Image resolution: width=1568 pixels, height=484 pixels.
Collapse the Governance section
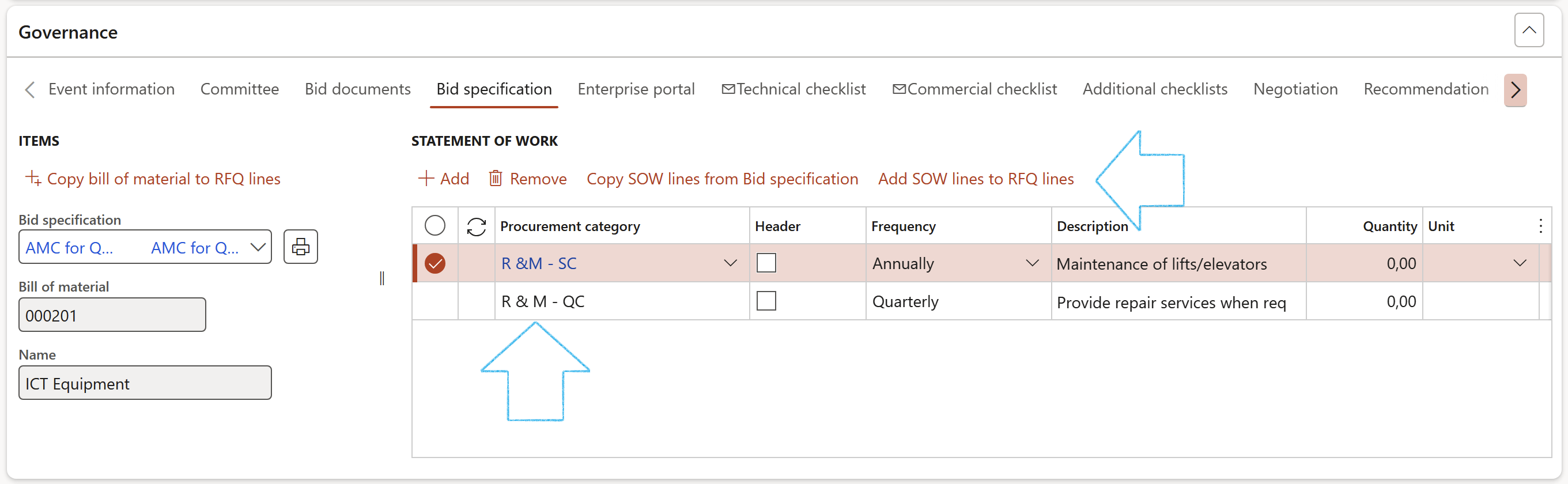pos(1528,30)
